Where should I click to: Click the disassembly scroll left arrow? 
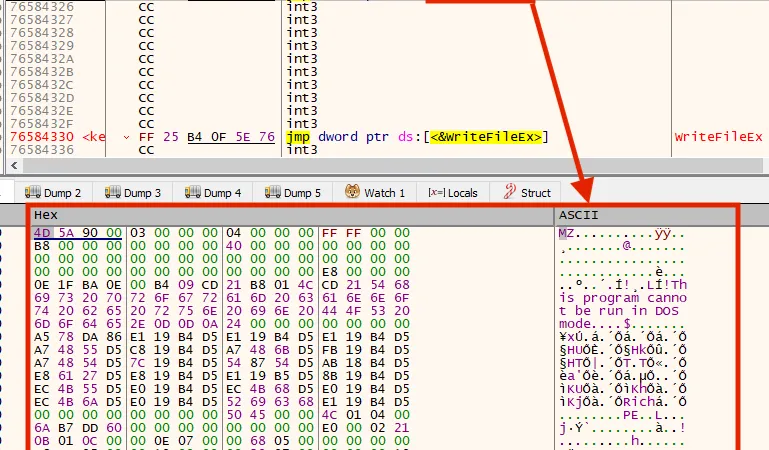[14, 166]
